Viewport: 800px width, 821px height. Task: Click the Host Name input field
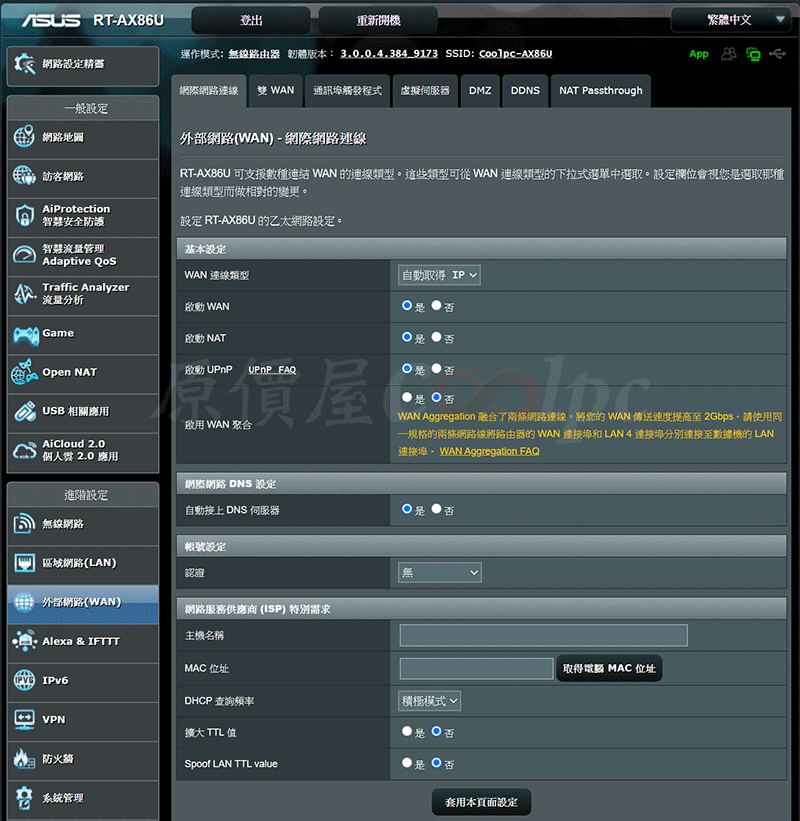point(543,635)
